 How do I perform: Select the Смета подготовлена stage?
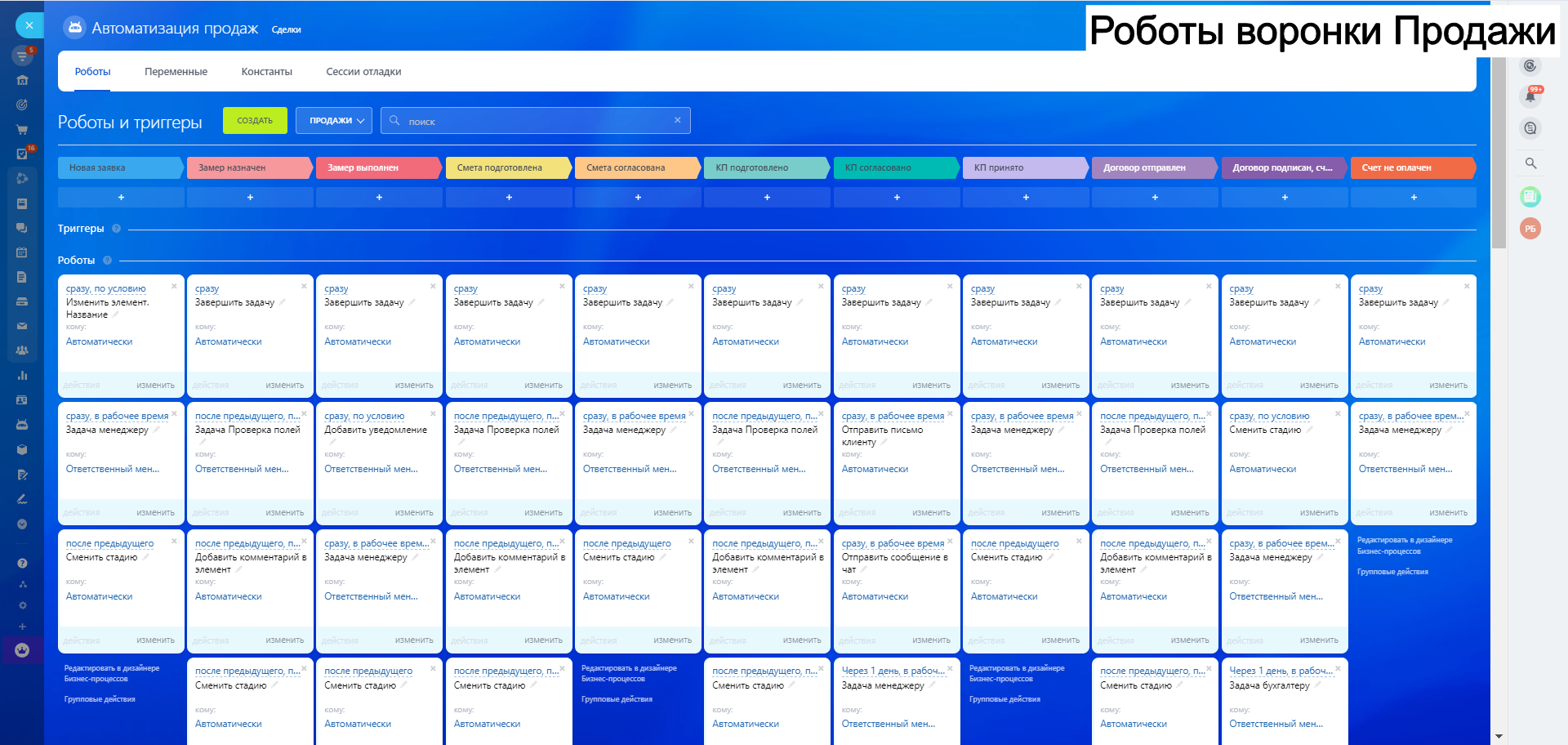(508, 167)
